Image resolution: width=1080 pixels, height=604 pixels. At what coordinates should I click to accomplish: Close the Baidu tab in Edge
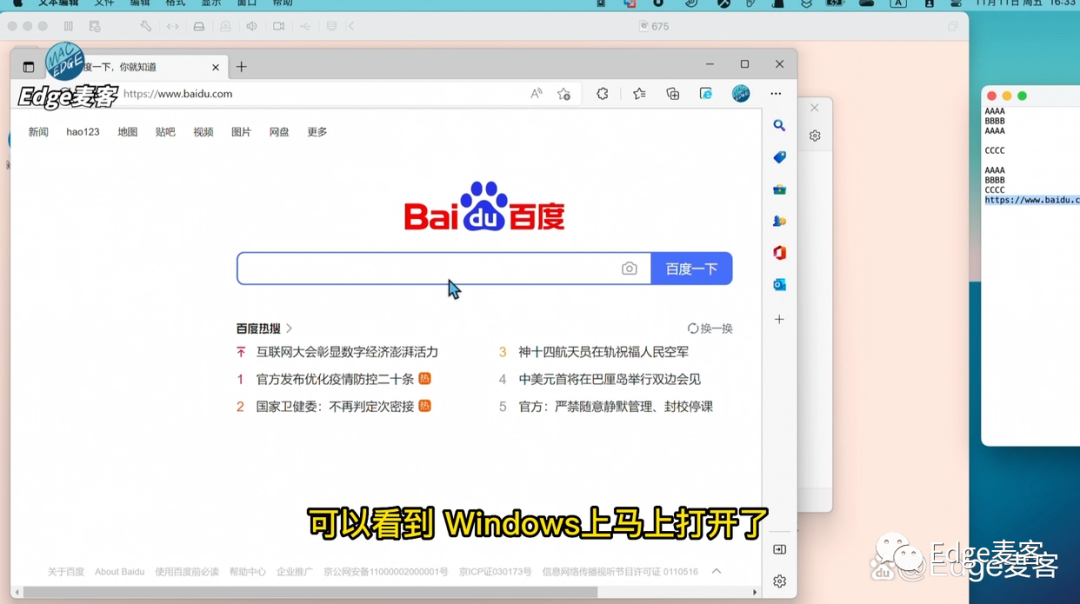(x=216, y=67)
